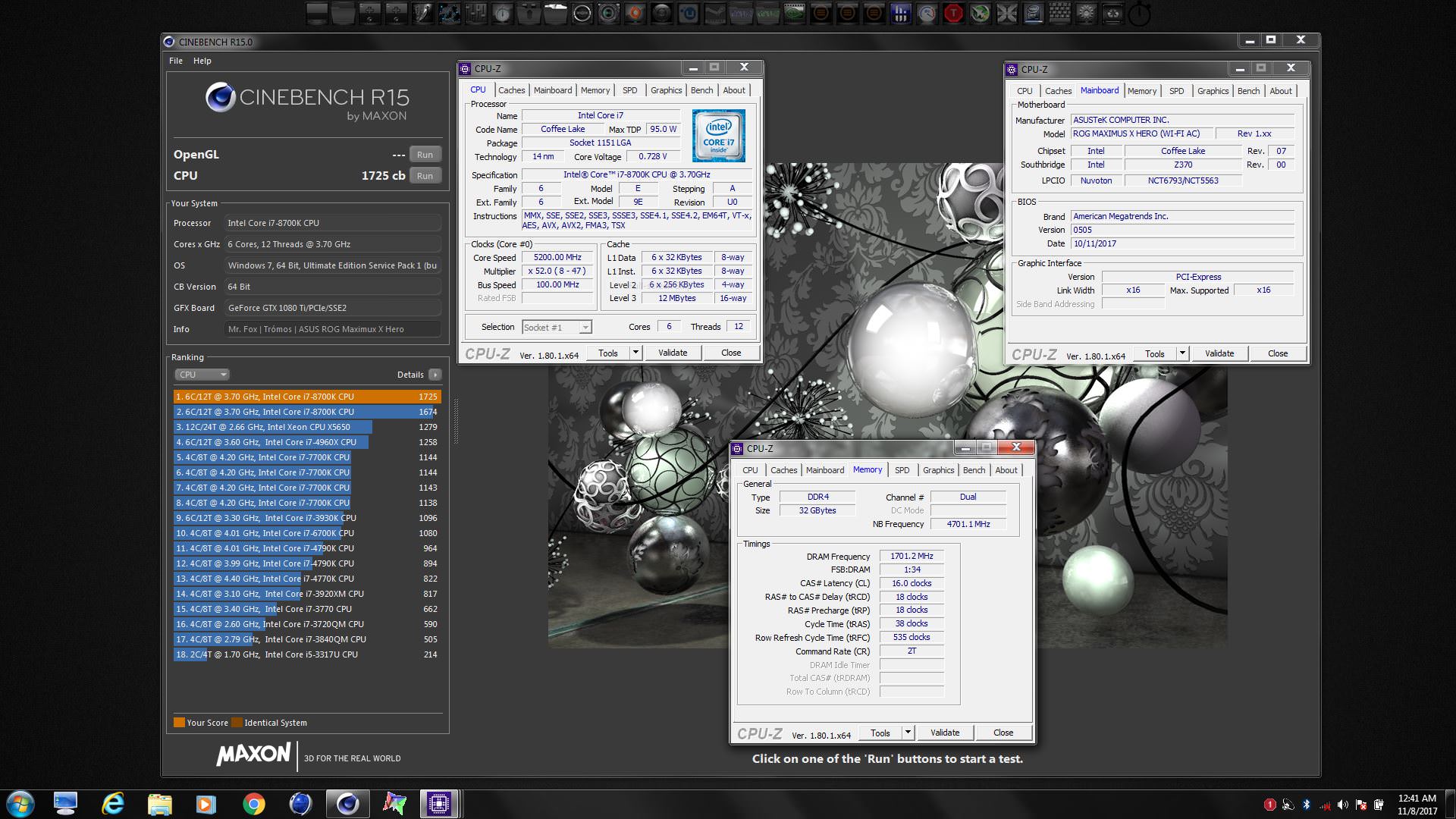Viewport: 1456px width, 819px height.
Task: Open the keyboard icon in top dock
Action: pyautogui.click(x=1059, y=13)
